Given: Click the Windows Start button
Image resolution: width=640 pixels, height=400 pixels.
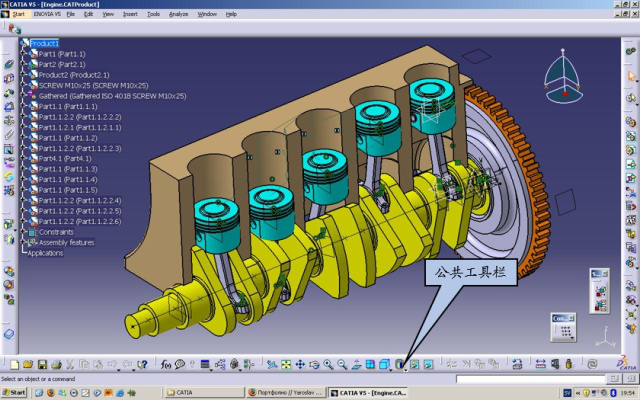Looking at the screenshot, I should pyautogui.click(x=15, y=393).
